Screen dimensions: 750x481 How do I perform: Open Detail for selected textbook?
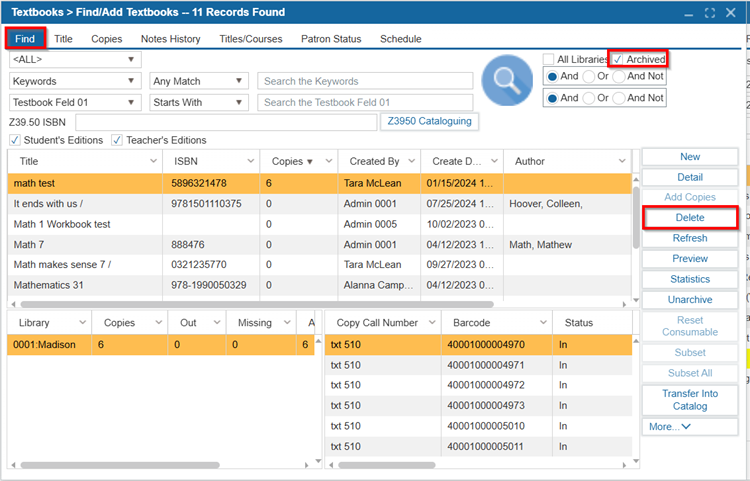click(690, 177)
